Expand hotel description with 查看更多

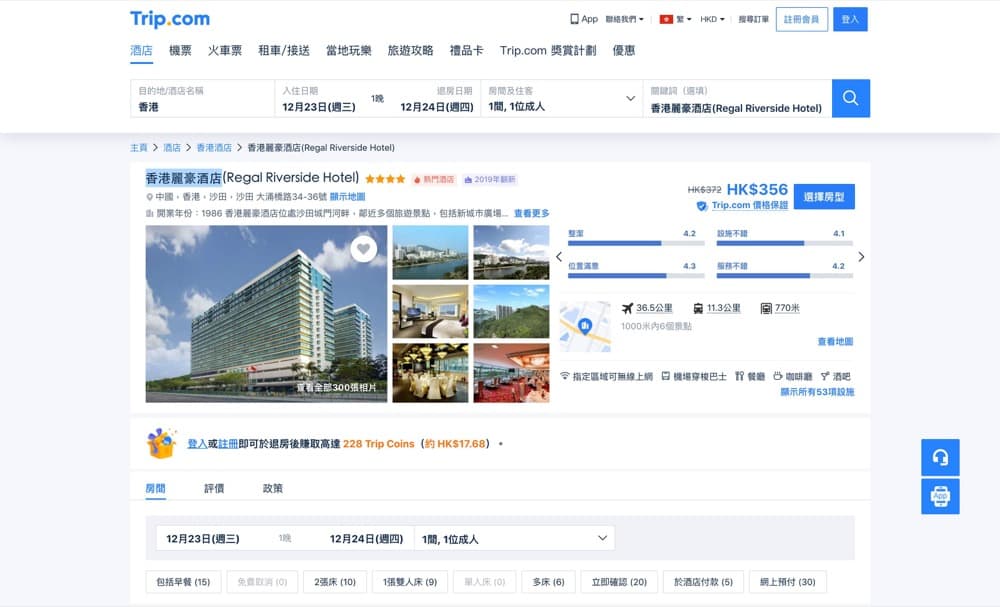pyautogui.click(x=531, y=214)
